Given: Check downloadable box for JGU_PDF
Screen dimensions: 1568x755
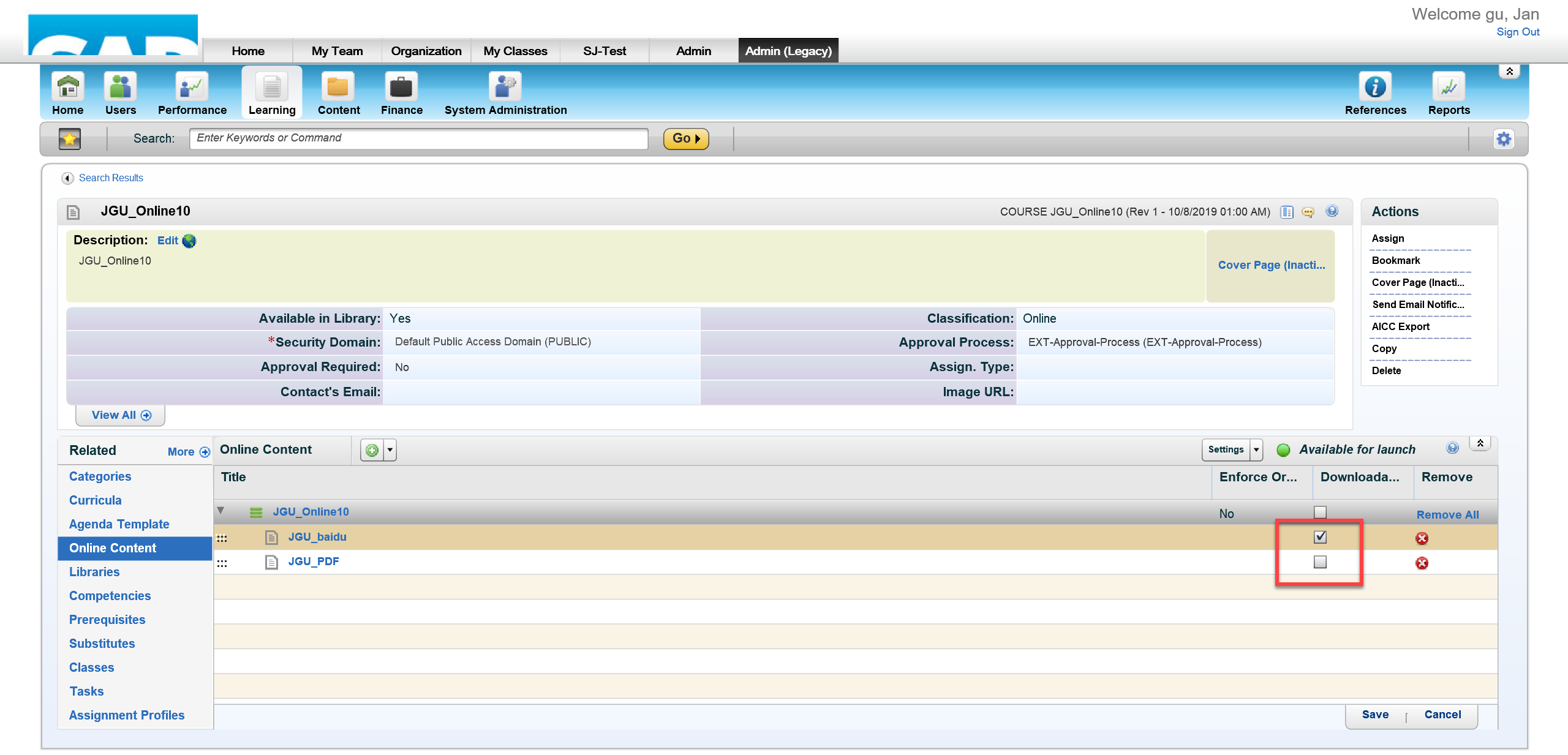Looking at the screenshot, I should point(1320,562).
